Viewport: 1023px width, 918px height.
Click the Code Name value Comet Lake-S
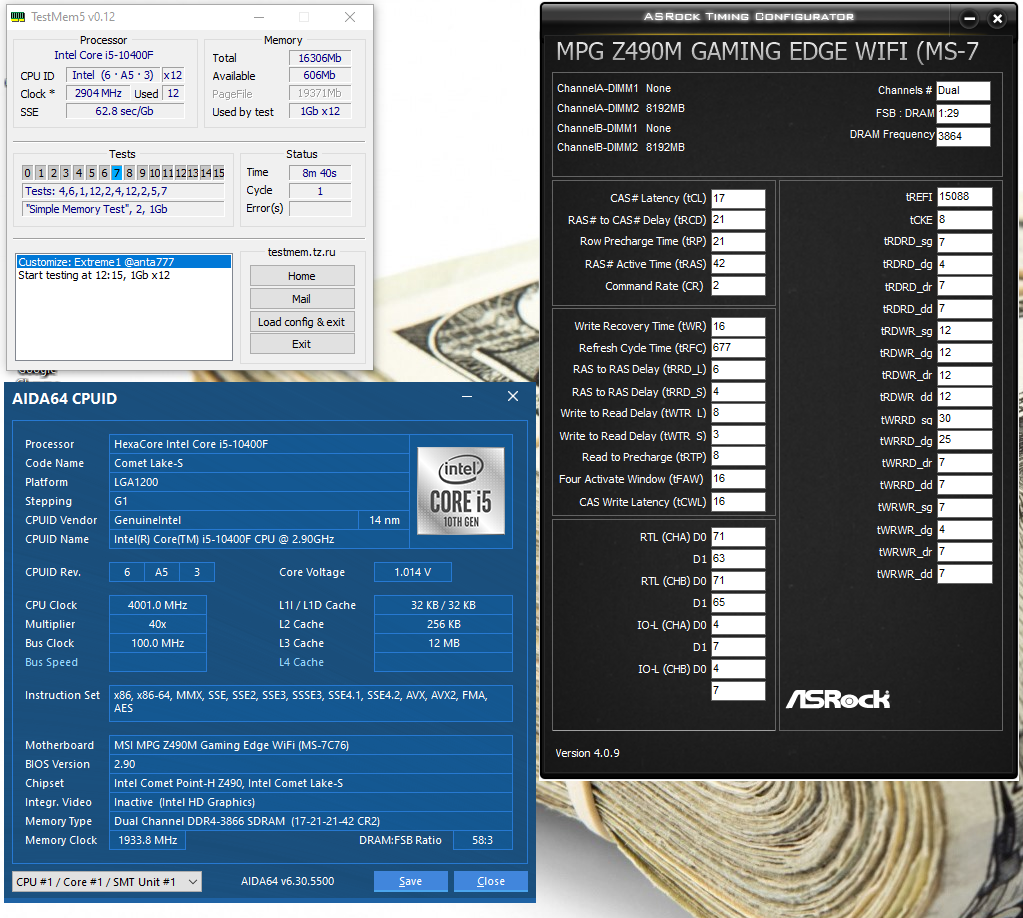click(x=259, y=463)
